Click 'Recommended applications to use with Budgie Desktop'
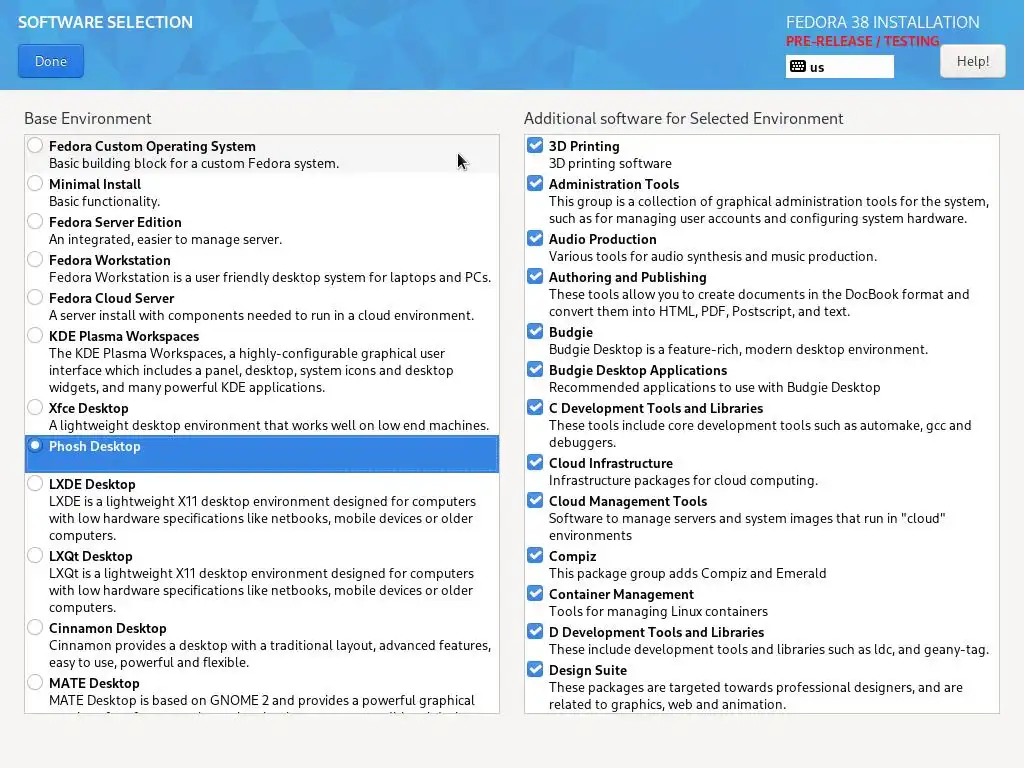Viewport: 1024px width, 768px height. pos(714,387)
